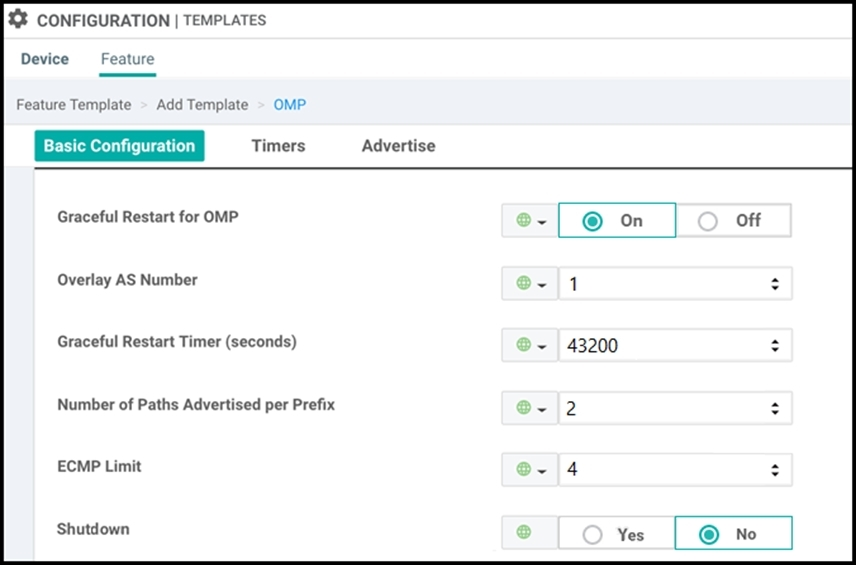Click the Configuration gear icon
Image resolution: width=856 pixels, height=565 pixels.
click(x=18, y=19)
